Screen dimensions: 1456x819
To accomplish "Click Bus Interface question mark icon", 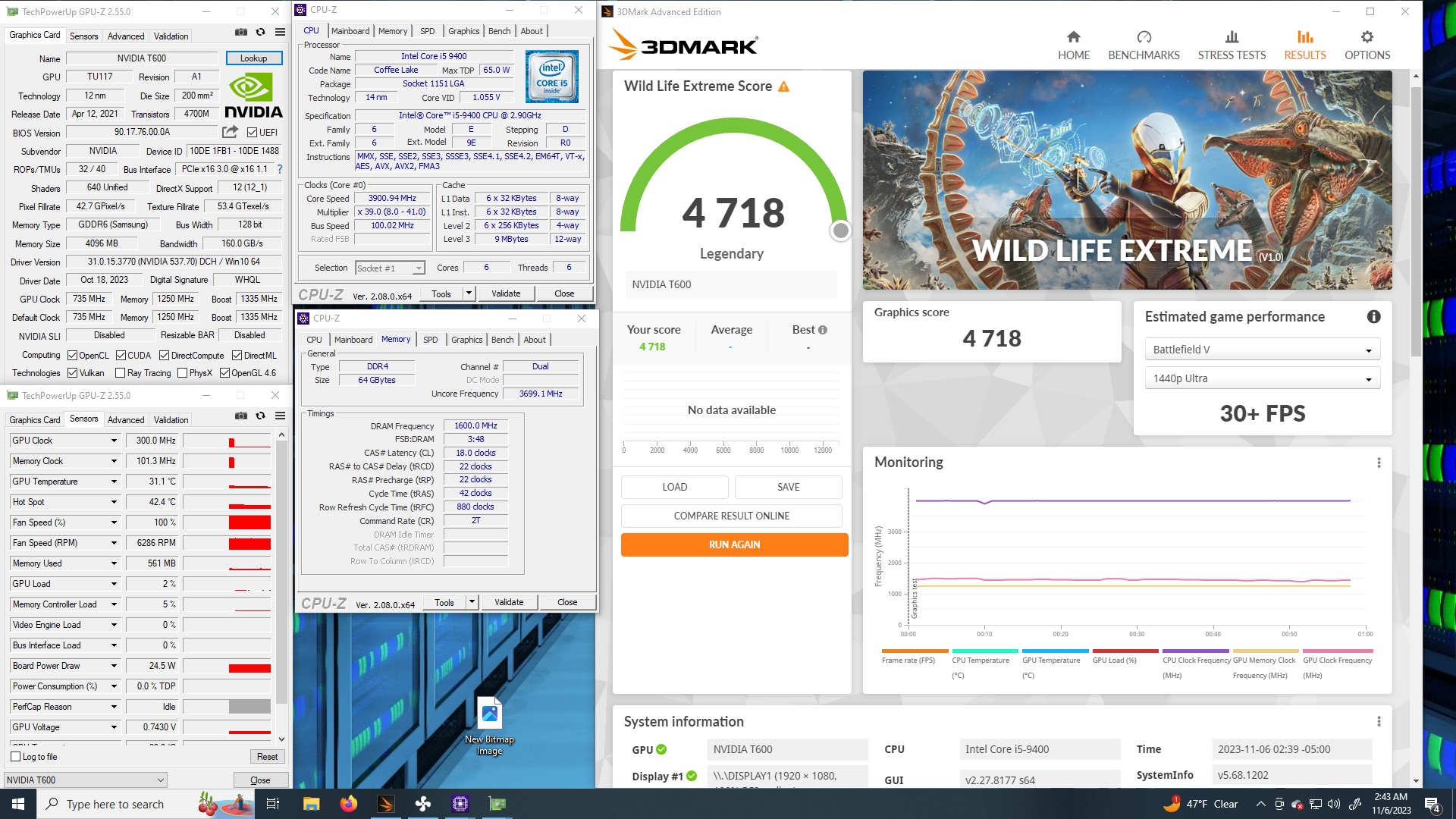I will 280,169.
